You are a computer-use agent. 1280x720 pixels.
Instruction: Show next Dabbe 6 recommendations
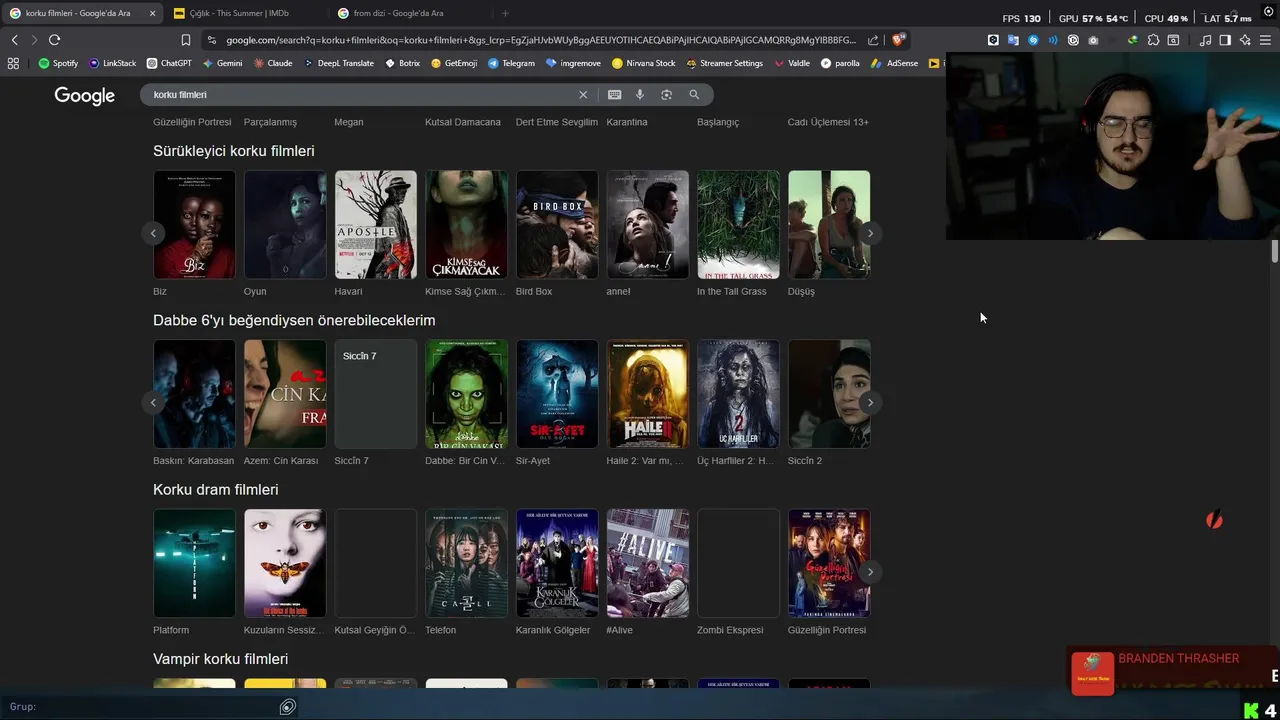(x=870, y=402)
